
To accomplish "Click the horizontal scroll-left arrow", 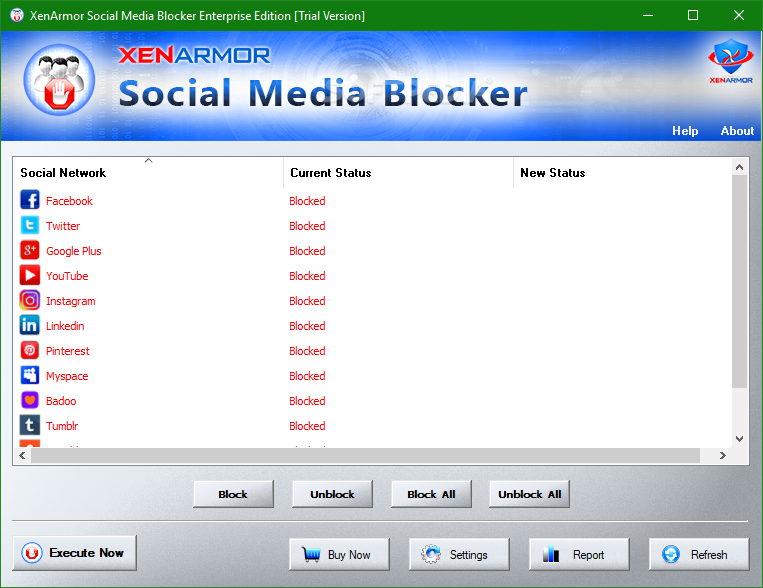I will 22,456.
